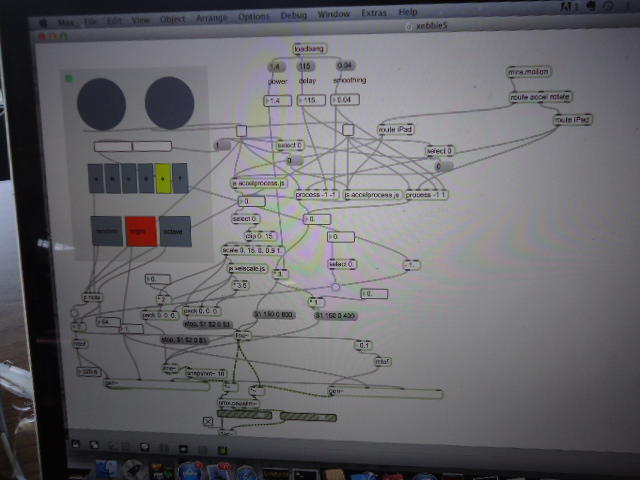Select the leftmost grey tab in six-button row

click(96, 179)
